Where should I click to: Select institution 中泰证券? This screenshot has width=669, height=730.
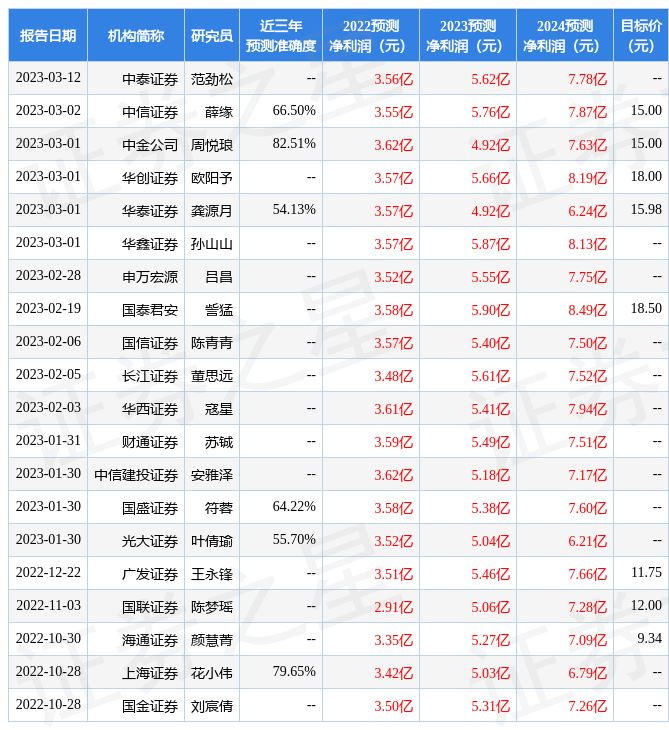[150, 79]
